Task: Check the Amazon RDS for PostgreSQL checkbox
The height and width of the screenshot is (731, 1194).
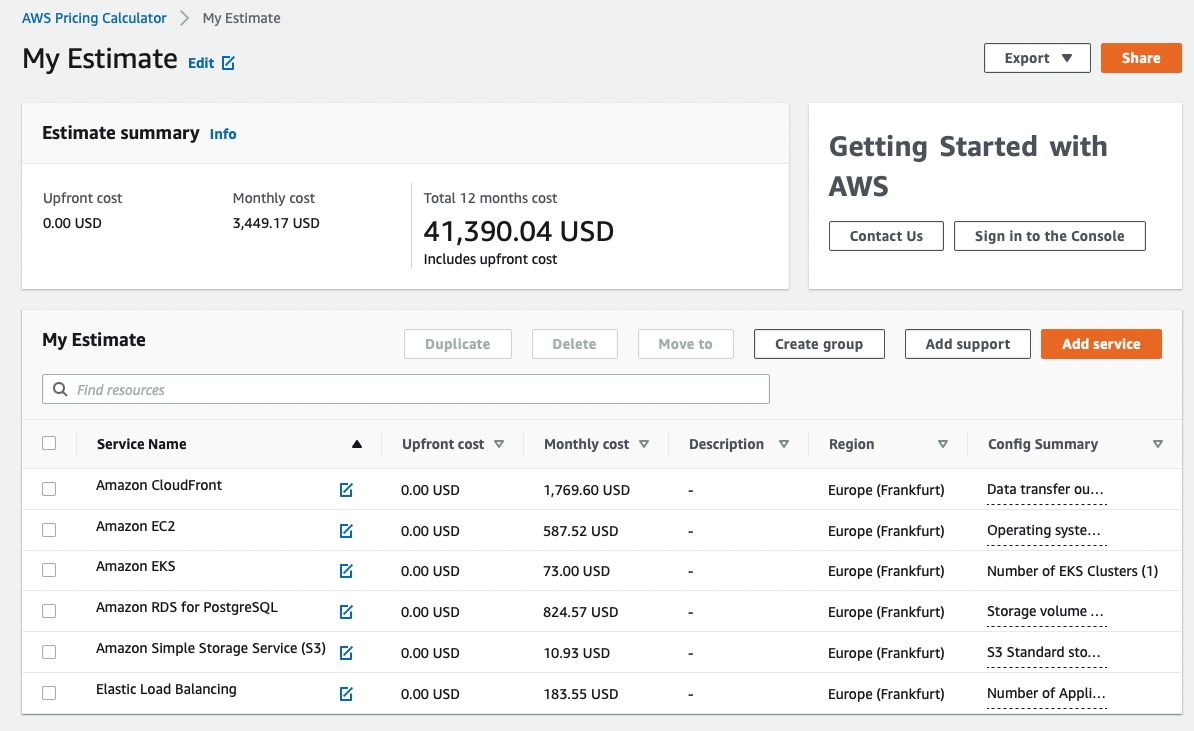Action: click(x=49, y=611)
